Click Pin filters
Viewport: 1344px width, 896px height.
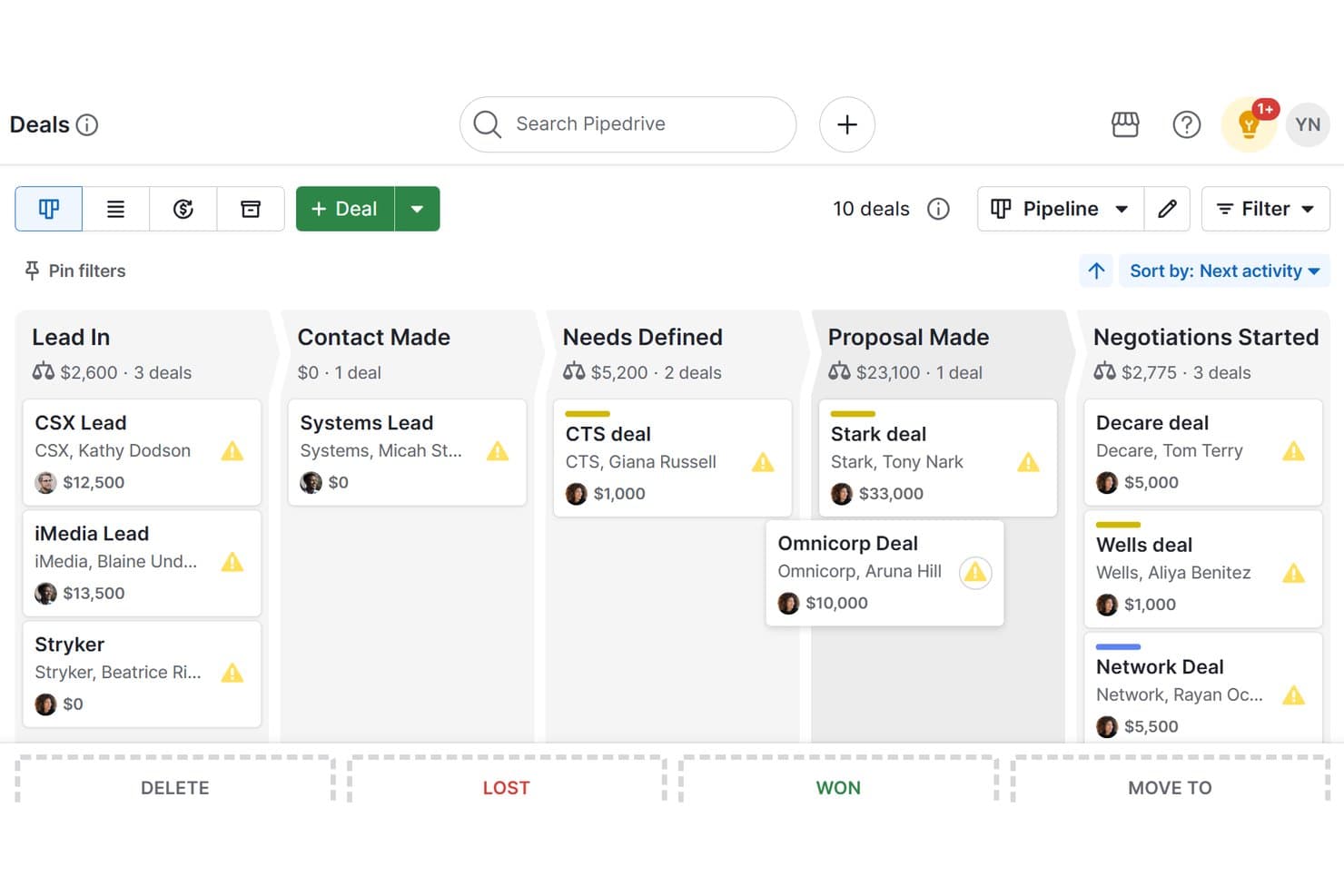pyautogui.click(x=75, y=271)
